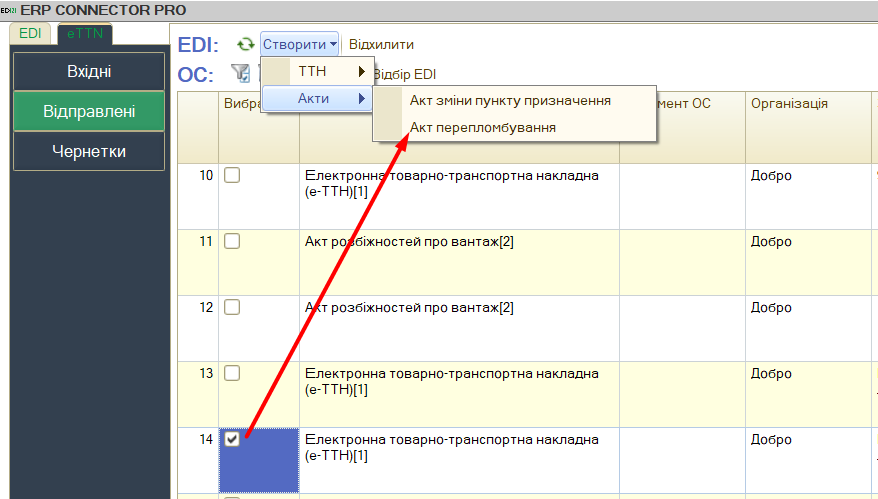Expand the Акти submenu
The image size is (878, 499).
coord(317,98)
